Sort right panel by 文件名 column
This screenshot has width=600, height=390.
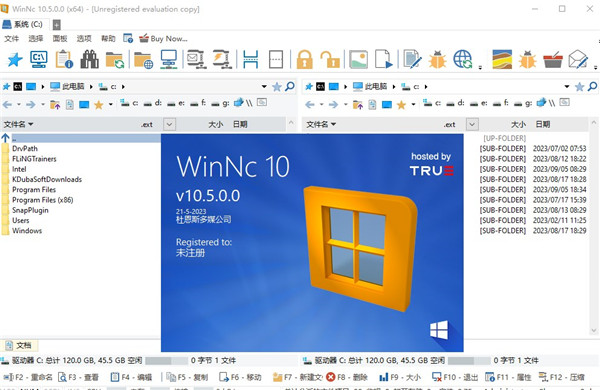click(321, 124)
